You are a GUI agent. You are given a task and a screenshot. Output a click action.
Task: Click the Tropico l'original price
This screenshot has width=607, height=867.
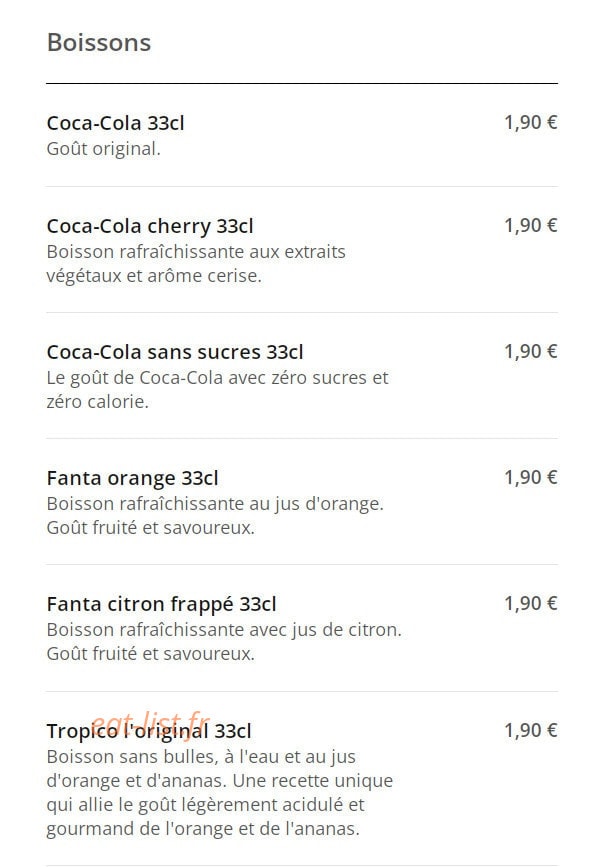point(530,730)
